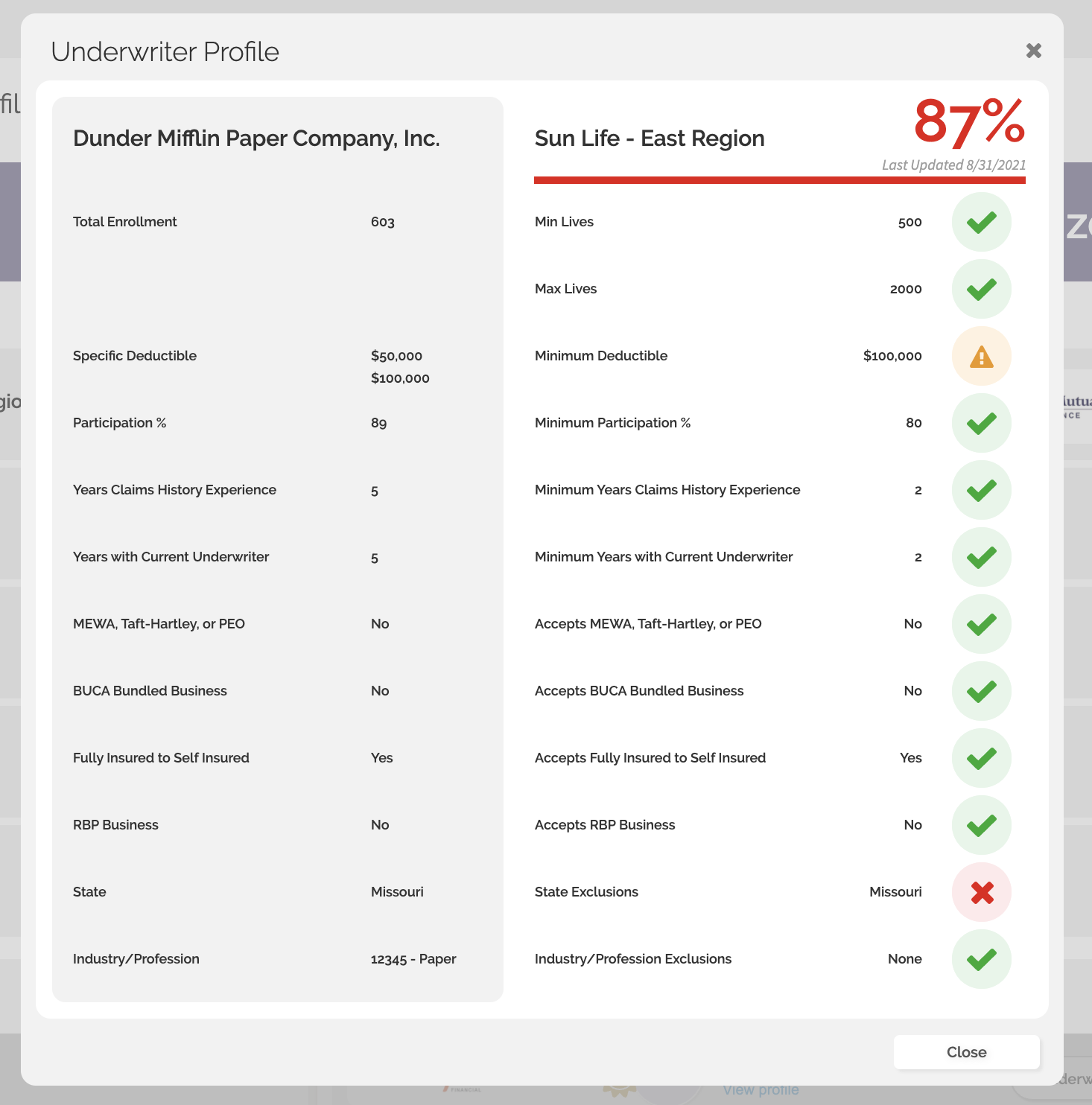Click the View profile link behind dialog
This screenshot has height=1105, width=1092.
761,1090
